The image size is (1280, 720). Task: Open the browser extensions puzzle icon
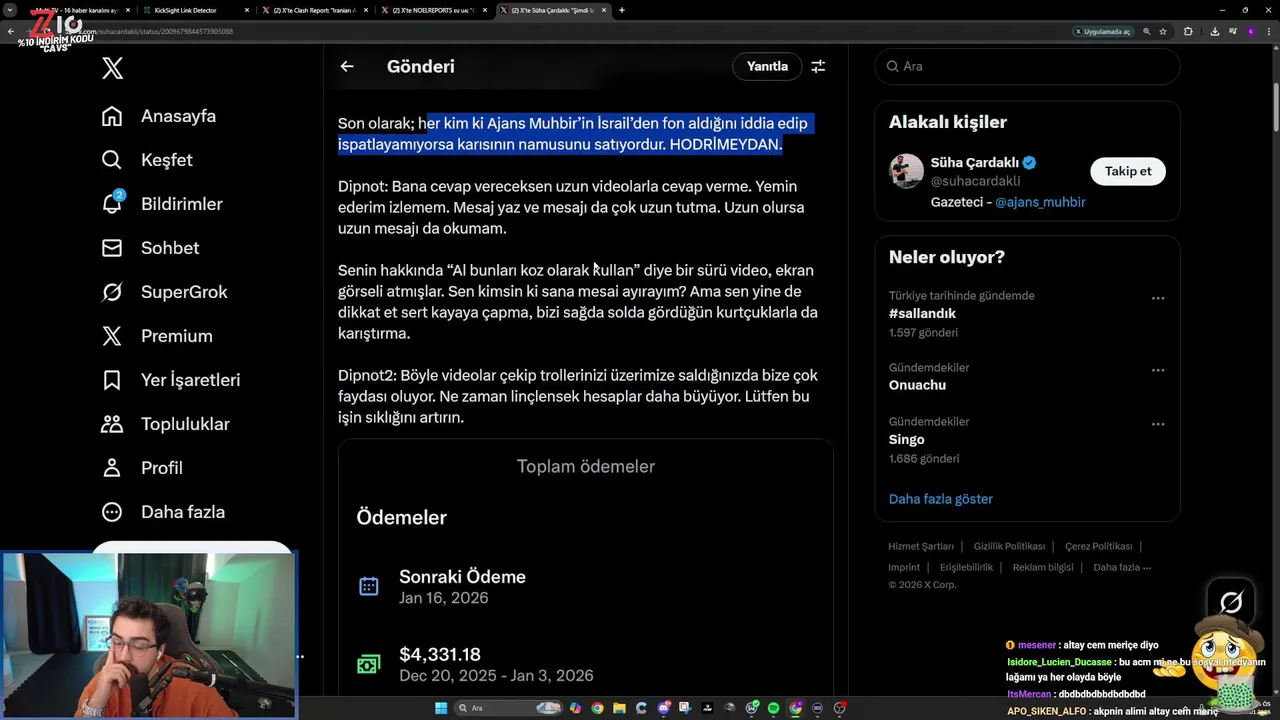[1188, 32]
